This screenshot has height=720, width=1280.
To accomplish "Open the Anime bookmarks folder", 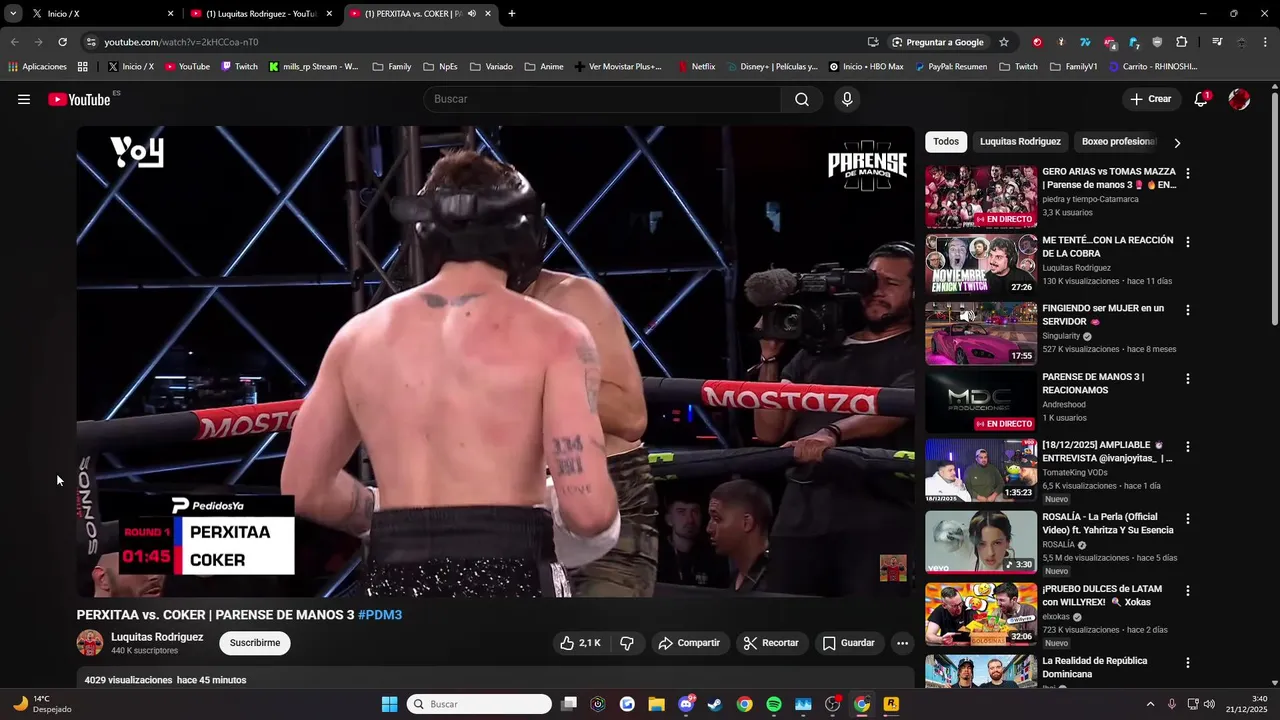I will [x=543, y=67].
